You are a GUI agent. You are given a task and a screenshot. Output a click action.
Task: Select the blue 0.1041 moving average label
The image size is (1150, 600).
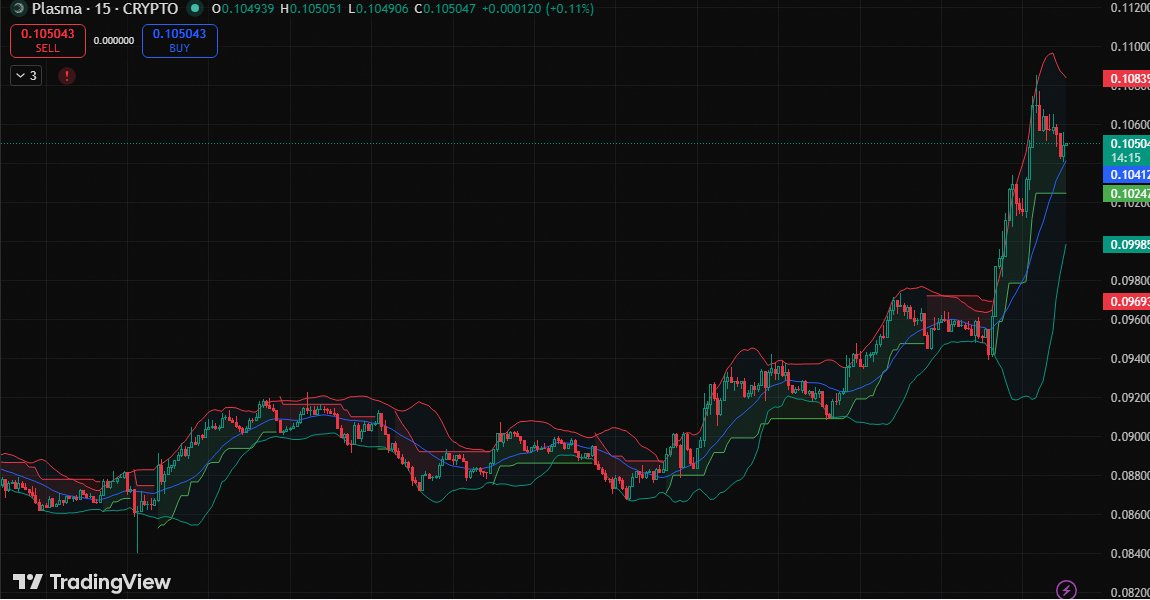point(1127,175)
